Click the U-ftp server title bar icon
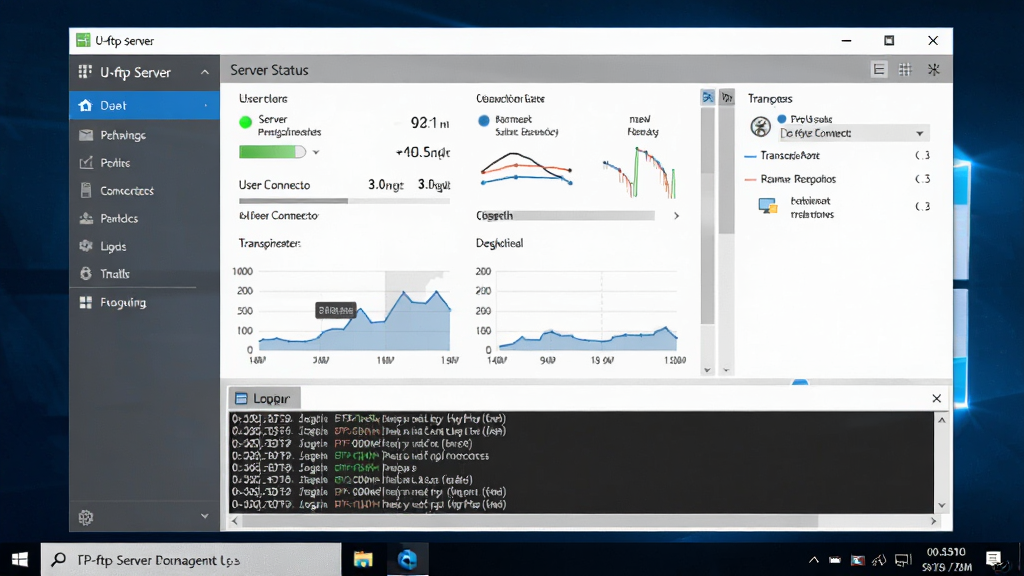 click(x=83, y=40)
